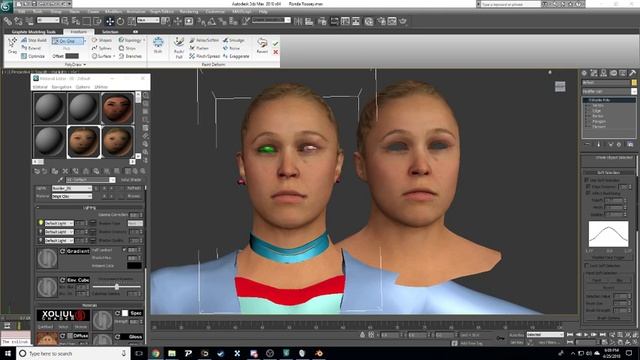The width and height of the screenshot is (640, 360).
Task: Open the Align tool
Action: tap(309, 21)
